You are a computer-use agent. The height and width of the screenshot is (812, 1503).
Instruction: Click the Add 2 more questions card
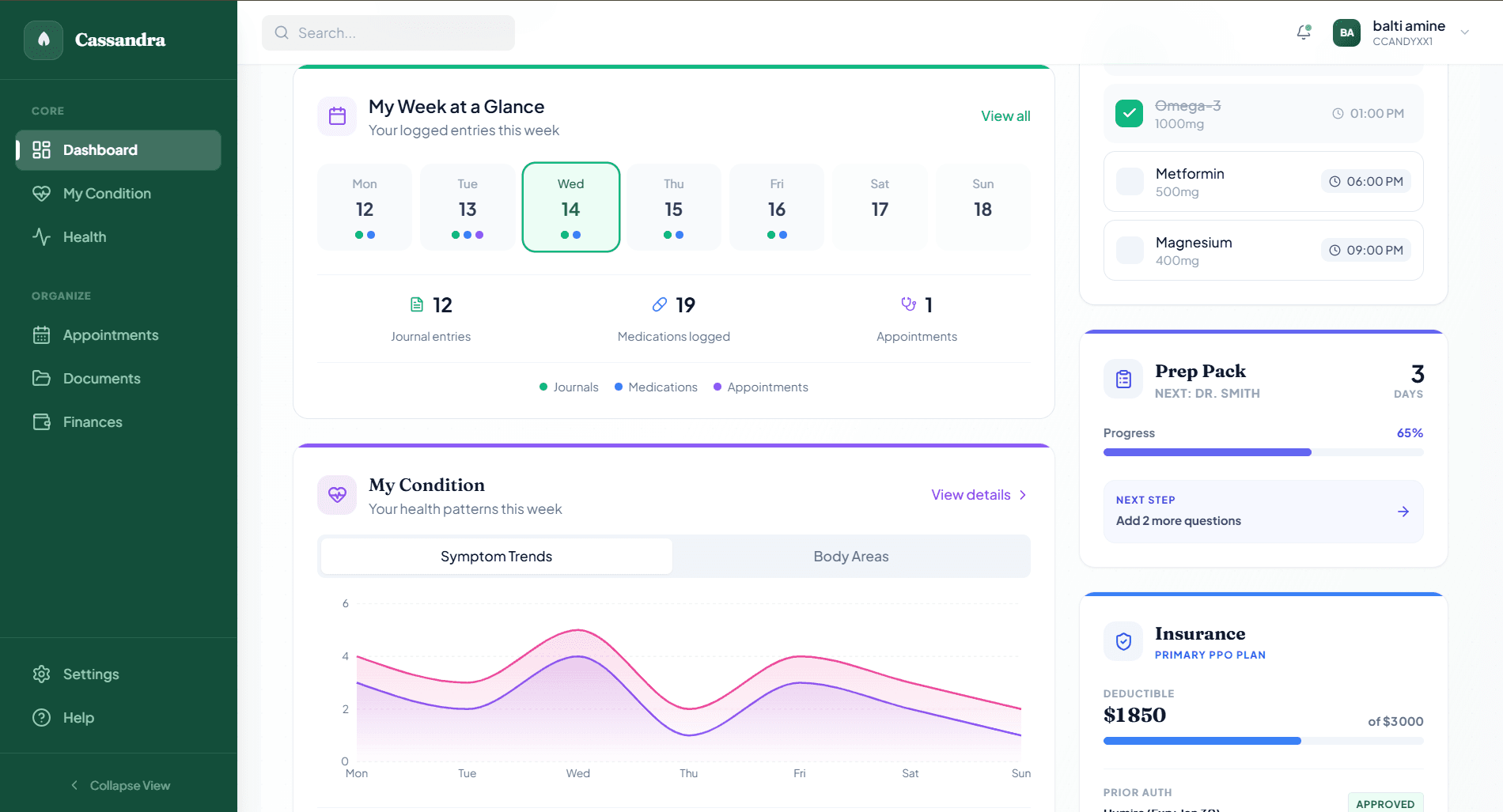tap(1263, 512)
